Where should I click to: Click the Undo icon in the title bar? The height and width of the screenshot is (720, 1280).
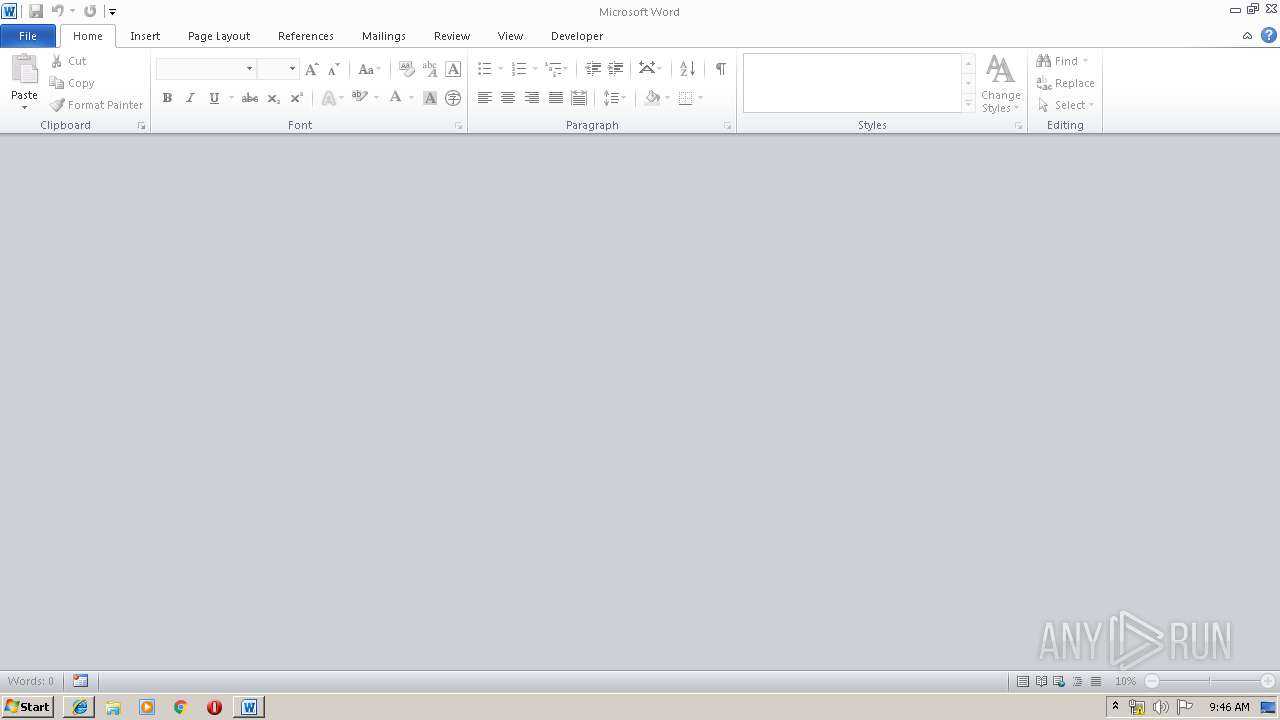[58, 11]
